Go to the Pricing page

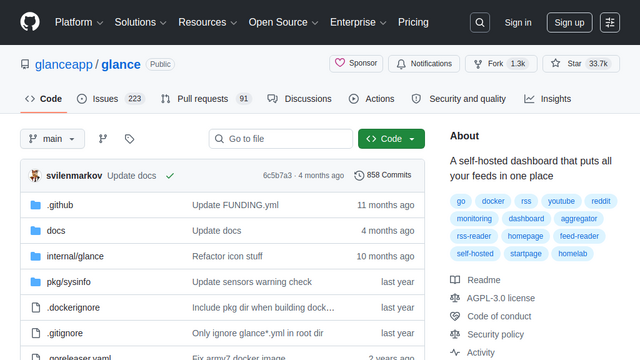tap(413, 22)
